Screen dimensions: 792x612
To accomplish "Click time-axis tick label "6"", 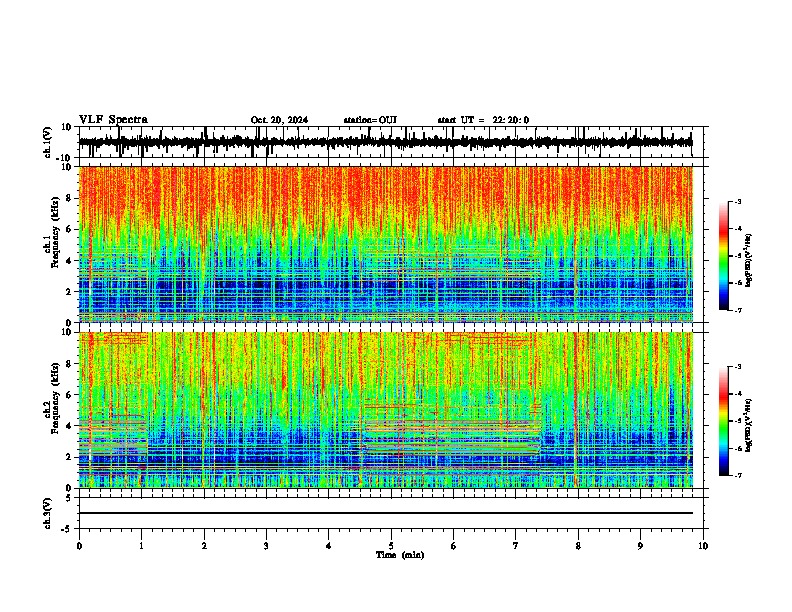I will pos(454,546).
